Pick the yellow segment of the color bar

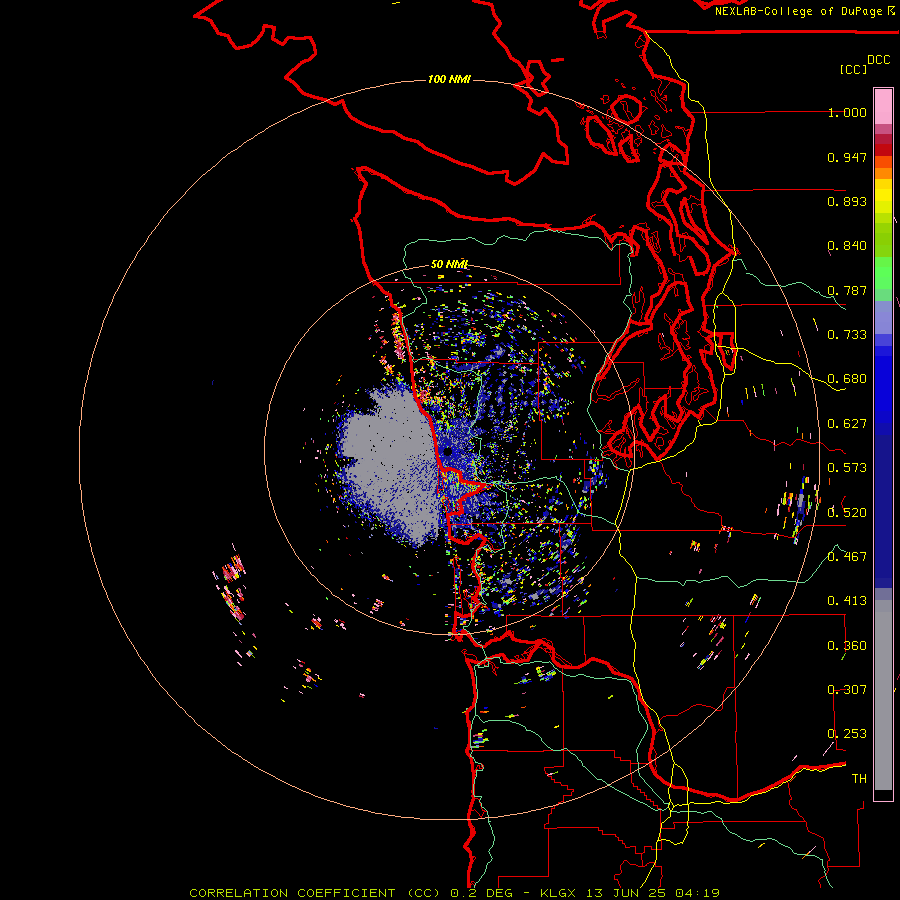[x=883, y=201]
